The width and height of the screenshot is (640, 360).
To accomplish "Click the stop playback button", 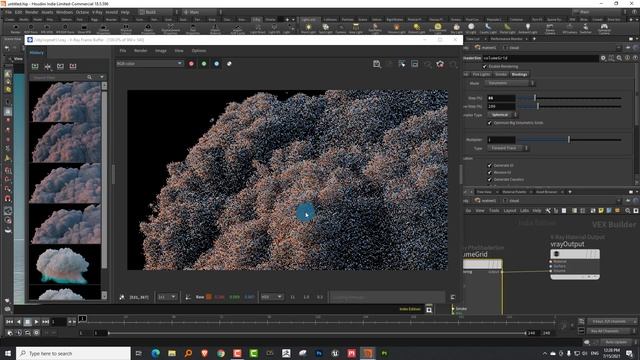I will coord(27,322).
